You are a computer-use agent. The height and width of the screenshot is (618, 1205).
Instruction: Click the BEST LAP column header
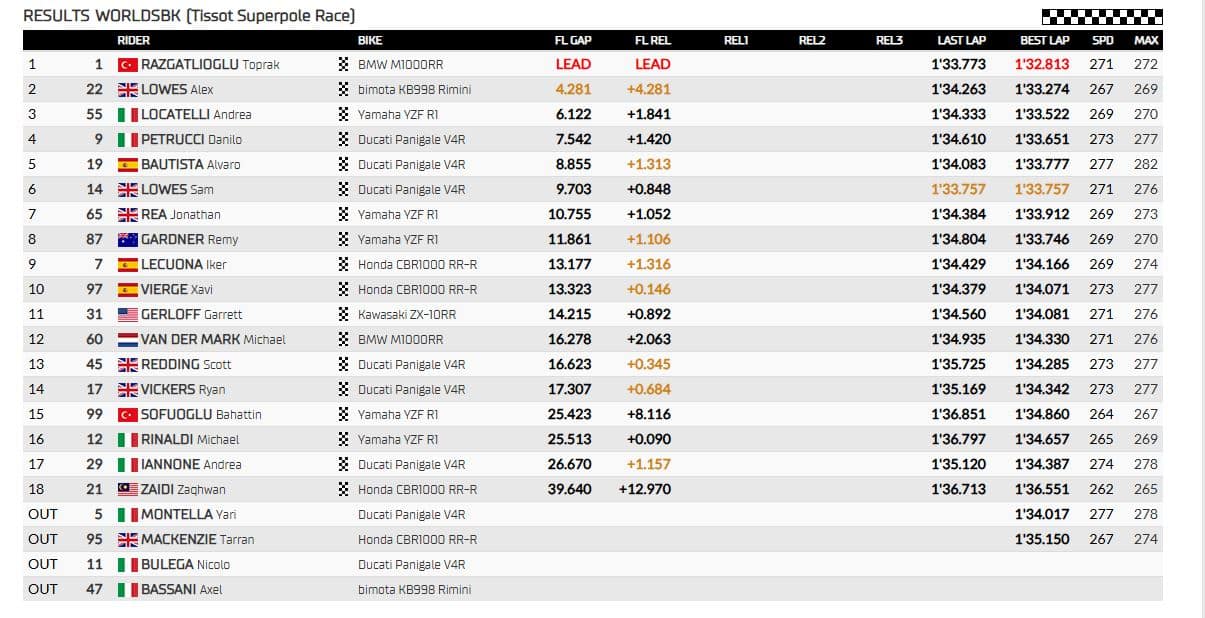coord(1045,40)
